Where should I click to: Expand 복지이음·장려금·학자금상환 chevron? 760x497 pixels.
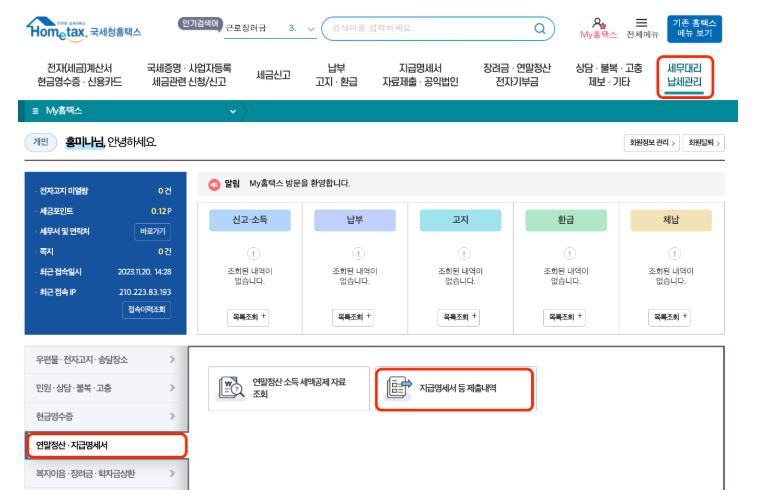(172, 473)
